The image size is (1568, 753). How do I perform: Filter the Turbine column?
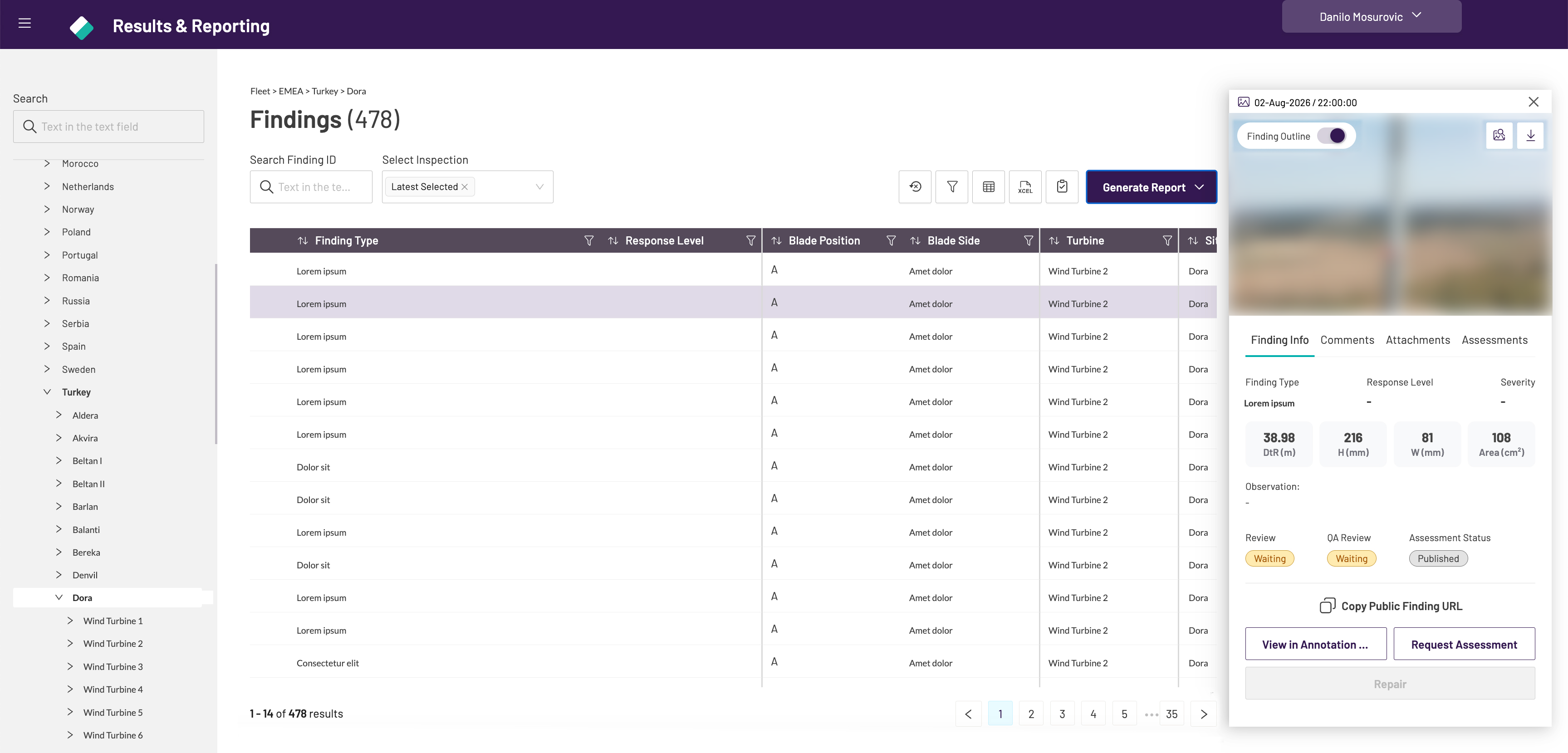1167,240
